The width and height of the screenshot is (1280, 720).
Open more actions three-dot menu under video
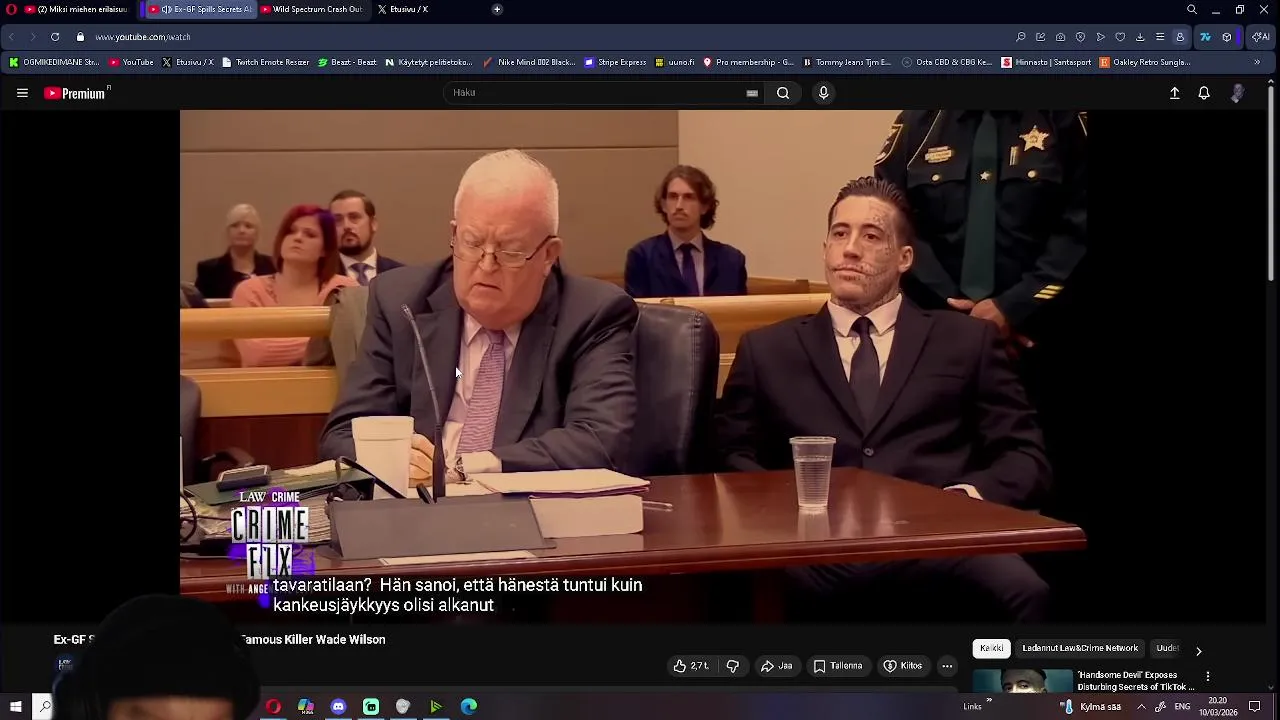[947, 666]
